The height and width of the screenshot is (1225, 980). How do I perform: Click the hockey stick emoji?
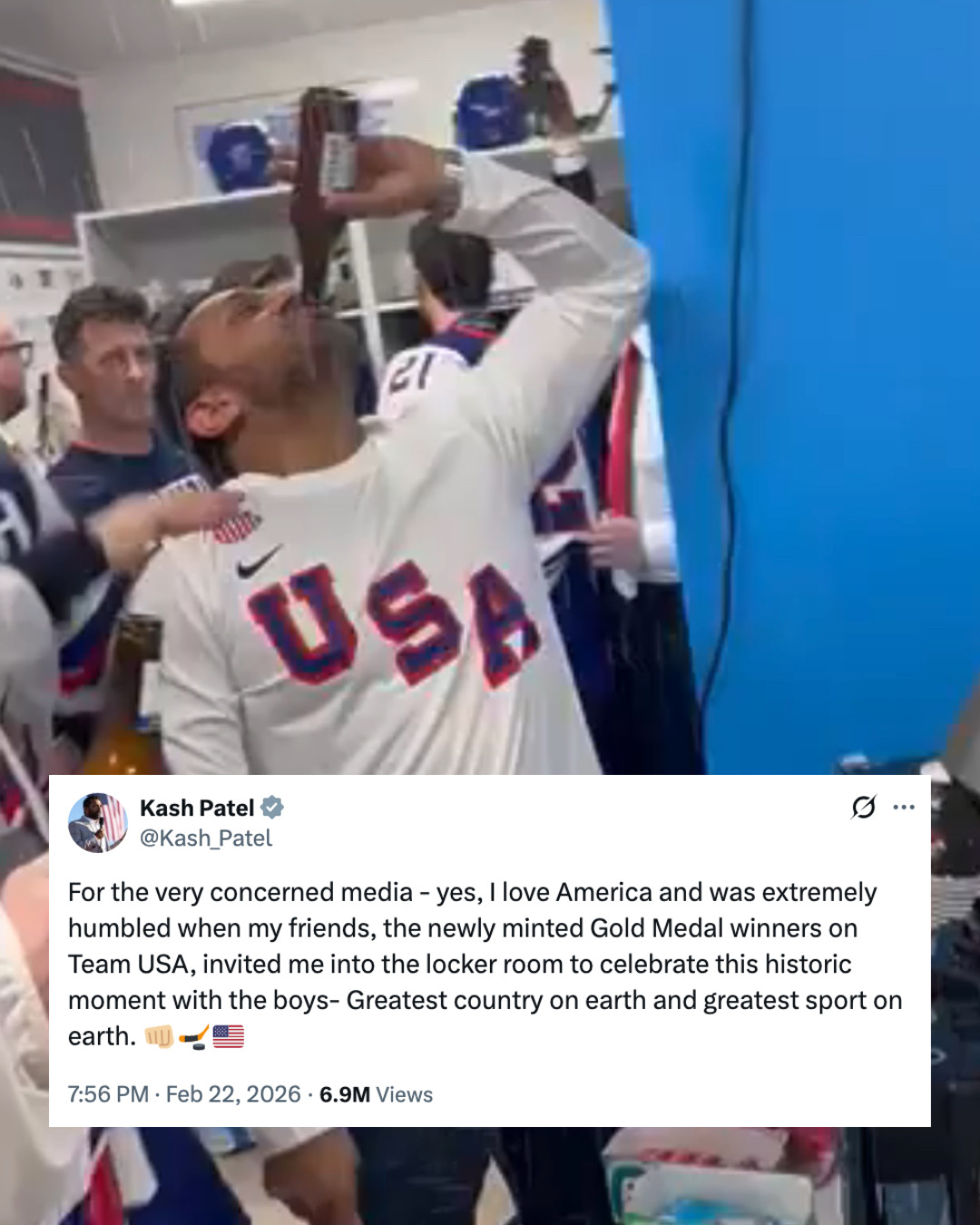[194, 1036]
